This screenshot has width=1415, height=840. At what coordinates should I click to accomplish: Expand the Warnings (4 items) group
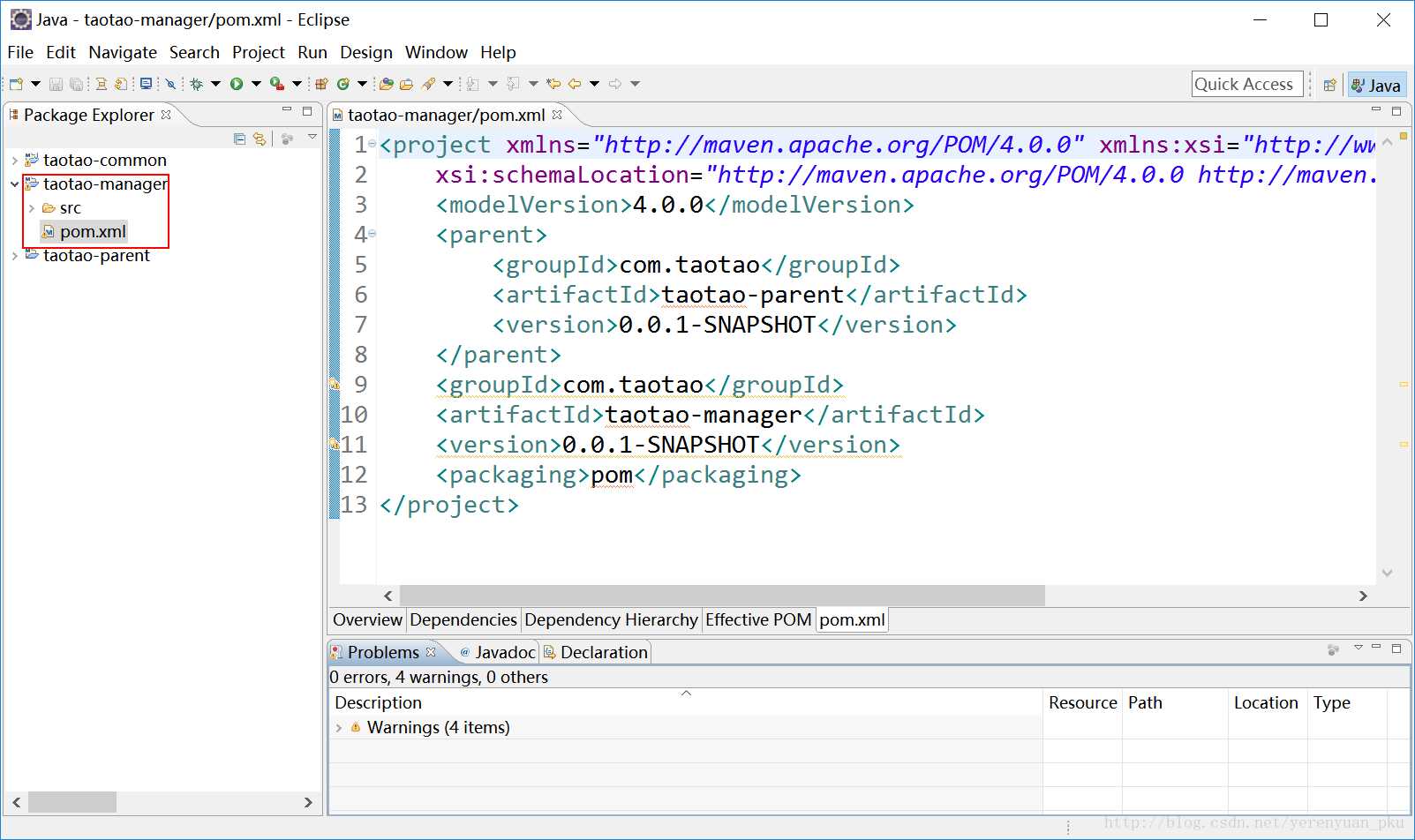(x=339, y=728)
